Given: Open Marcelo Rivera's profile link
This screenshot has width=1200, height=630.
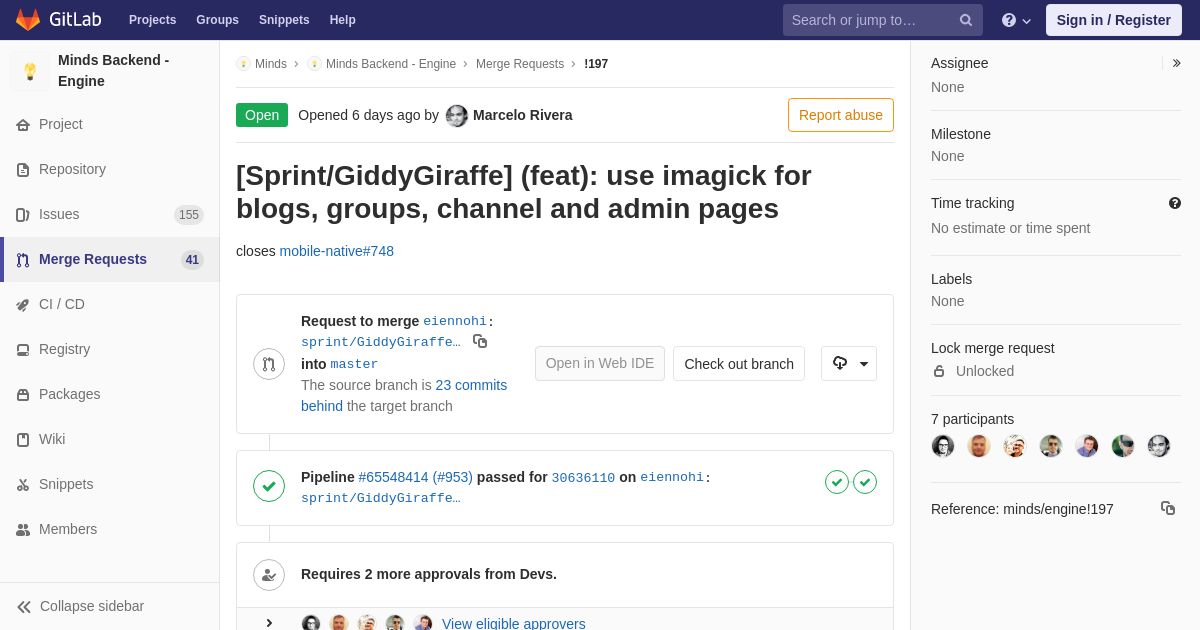Looking at the screenshot, I should click(x=523, y=115).
